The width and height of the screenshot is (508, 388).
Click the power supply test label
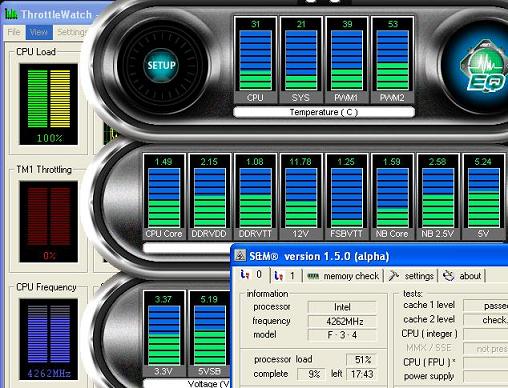point(429,376)
